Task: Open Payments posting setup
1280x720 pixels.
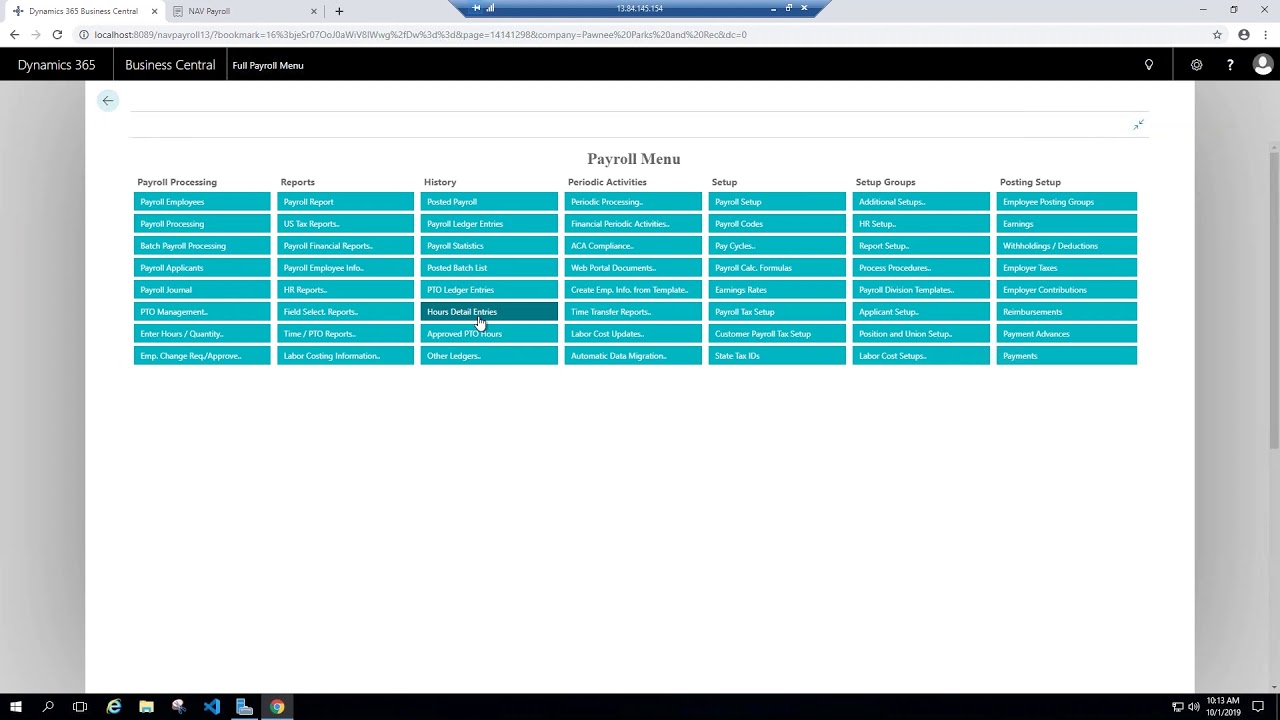Action: coord(1067,356)
